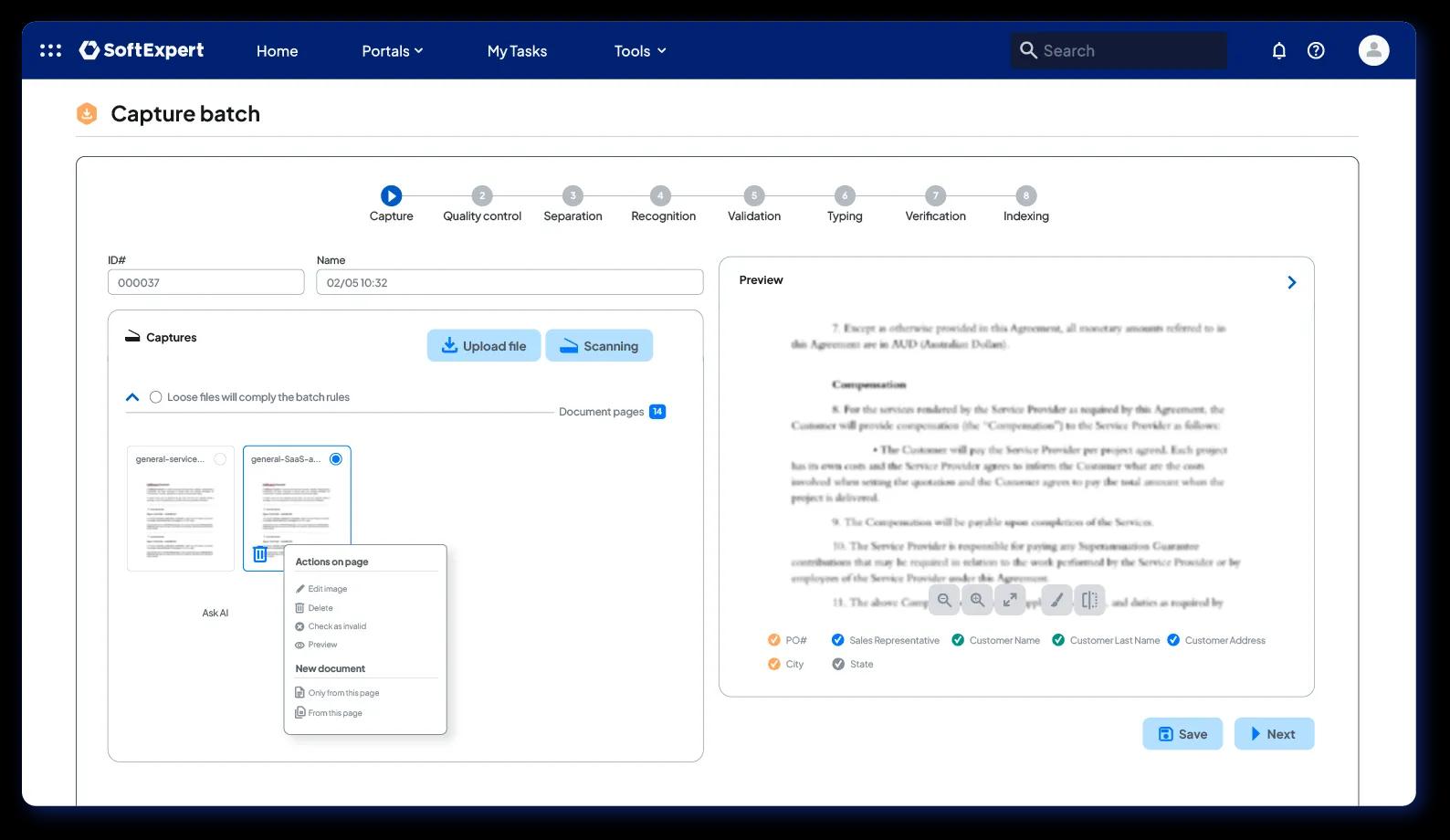Click the active Capture step icon
The height and width of the screenshot is (840, 1450).
(x=391, y=195)
